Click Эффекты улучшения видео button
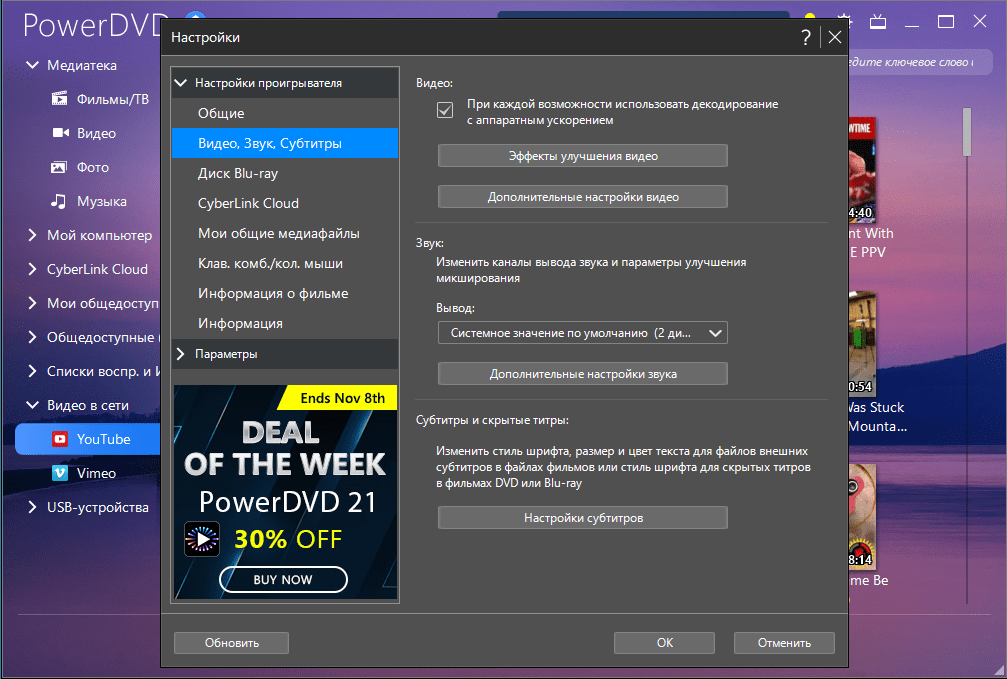 point(582,156)
